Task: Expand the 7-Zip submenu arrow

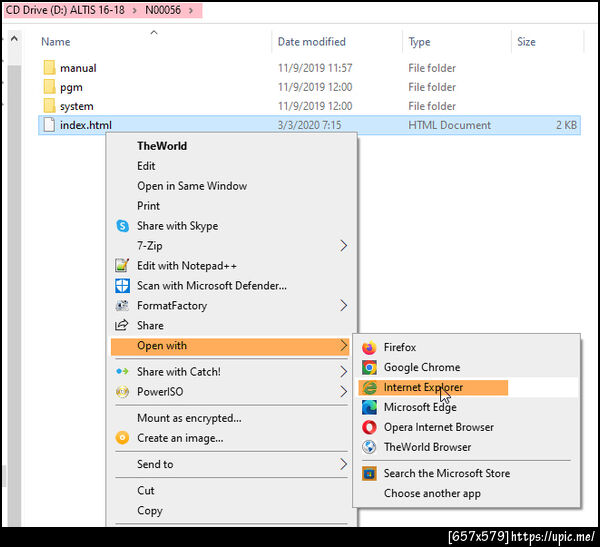Action: click(x=343, y=246)
